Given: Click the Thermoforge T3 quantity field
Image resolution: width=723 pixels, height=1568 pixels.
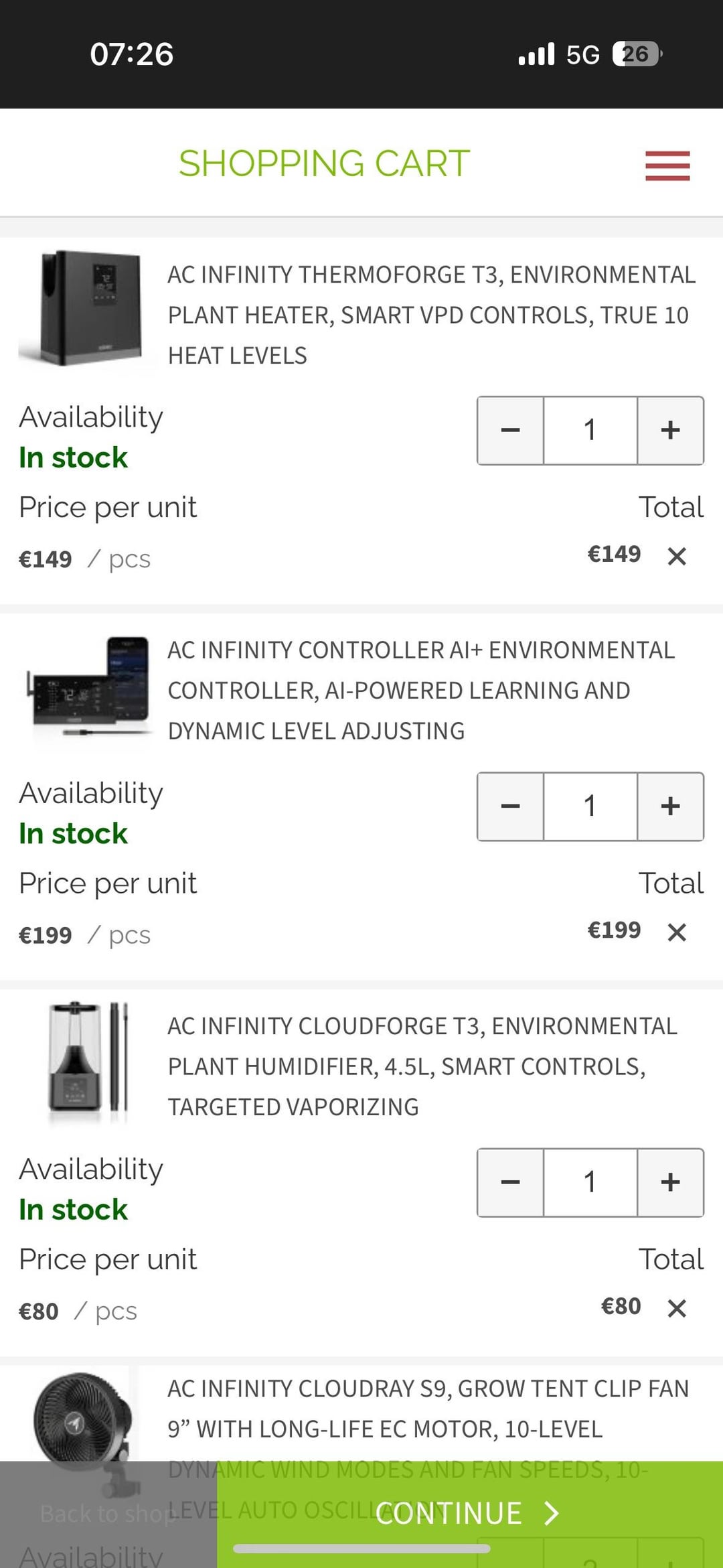Looking at the screenshot, I should (x=590, y=430).
